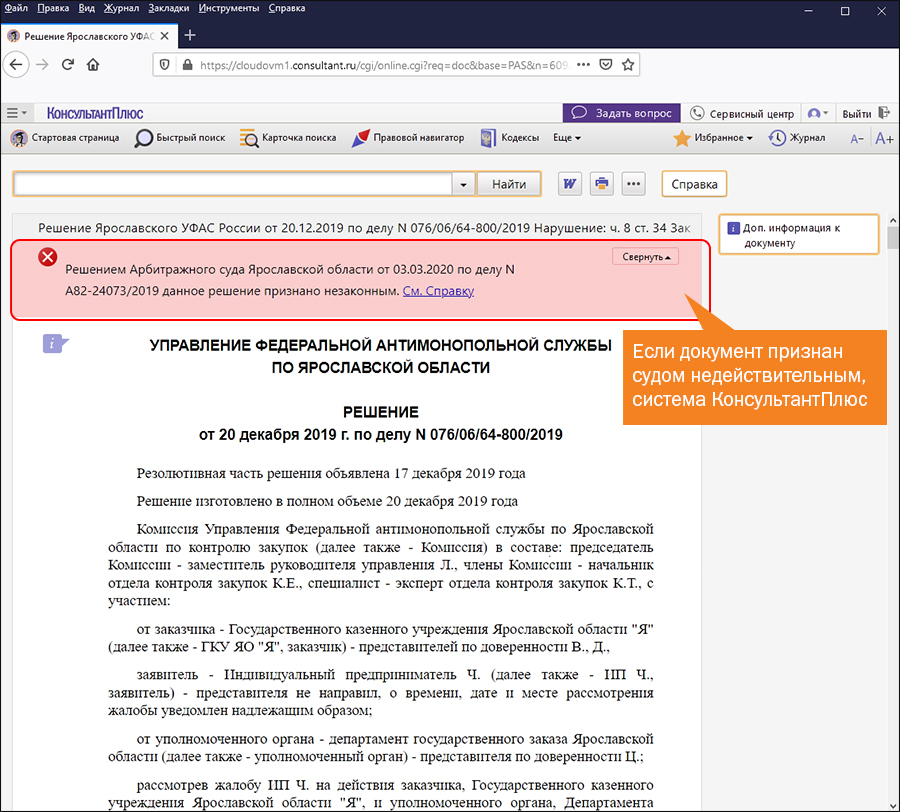This screenshot has width=900, height=812.
Task: Increase font size with A+ button
Action: click(884, 139)
